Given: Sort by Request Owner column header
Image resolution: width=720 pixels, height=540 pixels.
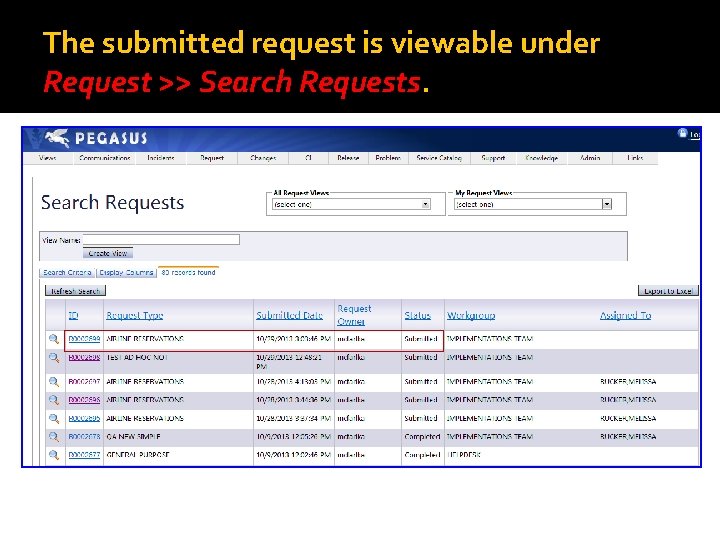Looking at the screenshot, I should (x=354, y=315).
